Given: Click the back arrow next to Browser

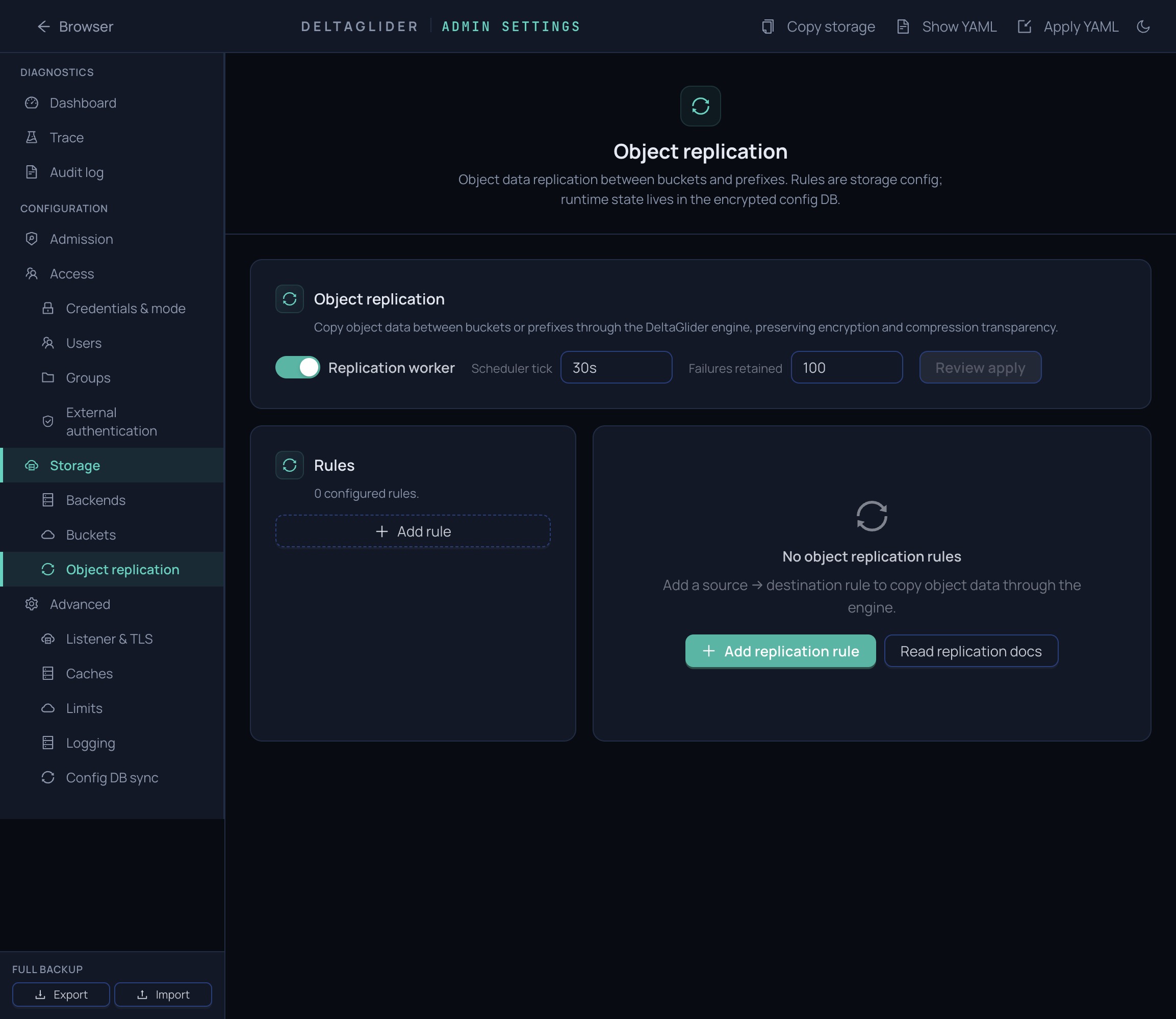Looking at the screenshot, I should pyautogui.click(x=44, y=26).
